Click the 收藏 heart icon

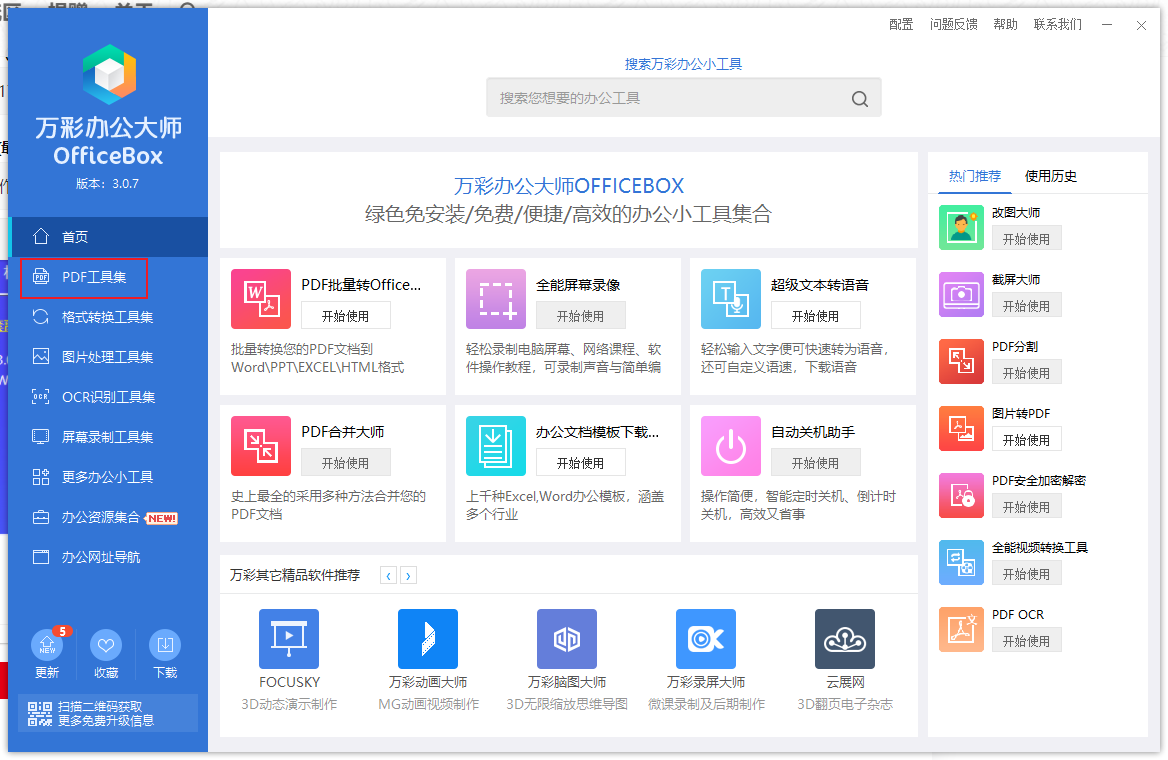point(106,645)
